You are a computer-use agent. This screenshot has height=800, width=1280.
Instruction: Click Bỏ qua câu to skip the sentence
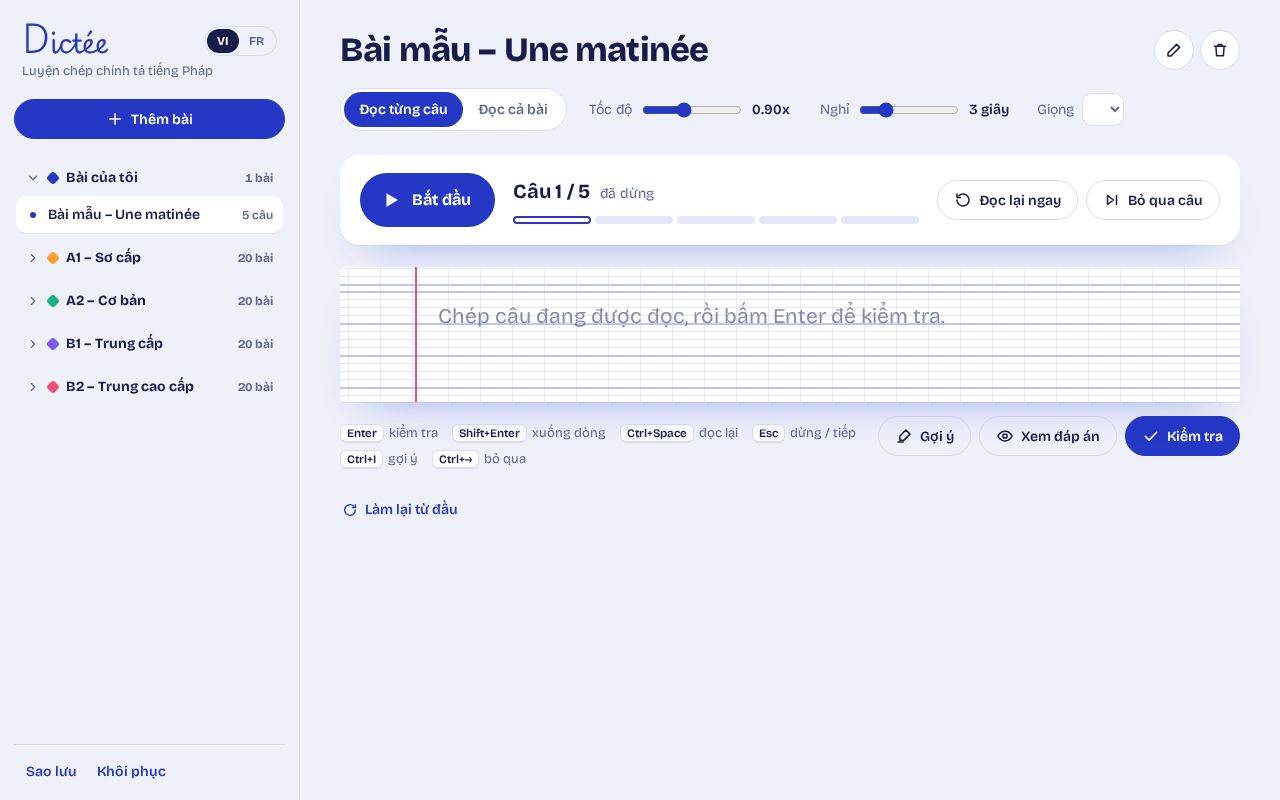click(x=1153, y=200)
